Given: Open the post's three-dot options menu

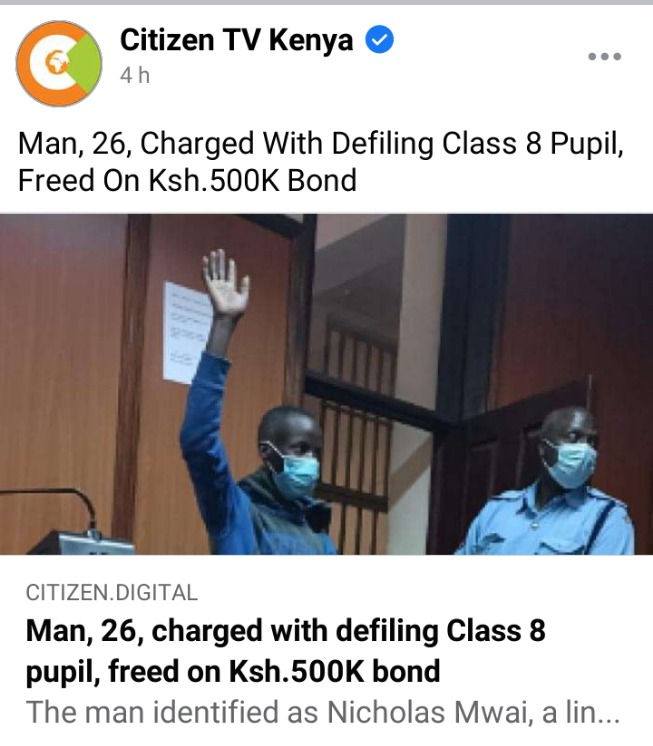Looking at the screenshot, I should coord(604,56).
